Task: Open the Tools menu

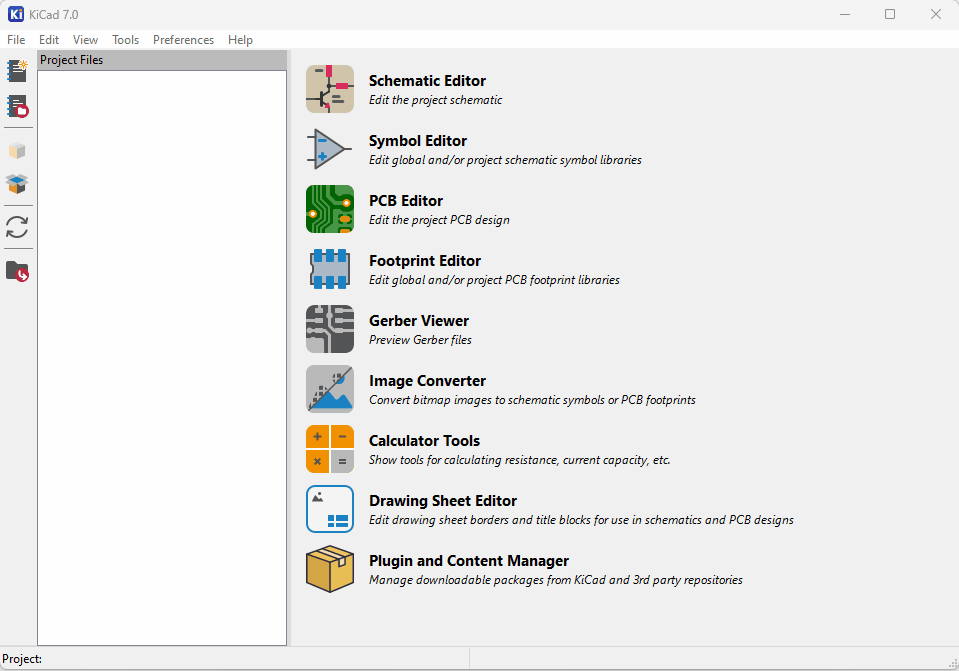Action: click(x=125, y=40)
